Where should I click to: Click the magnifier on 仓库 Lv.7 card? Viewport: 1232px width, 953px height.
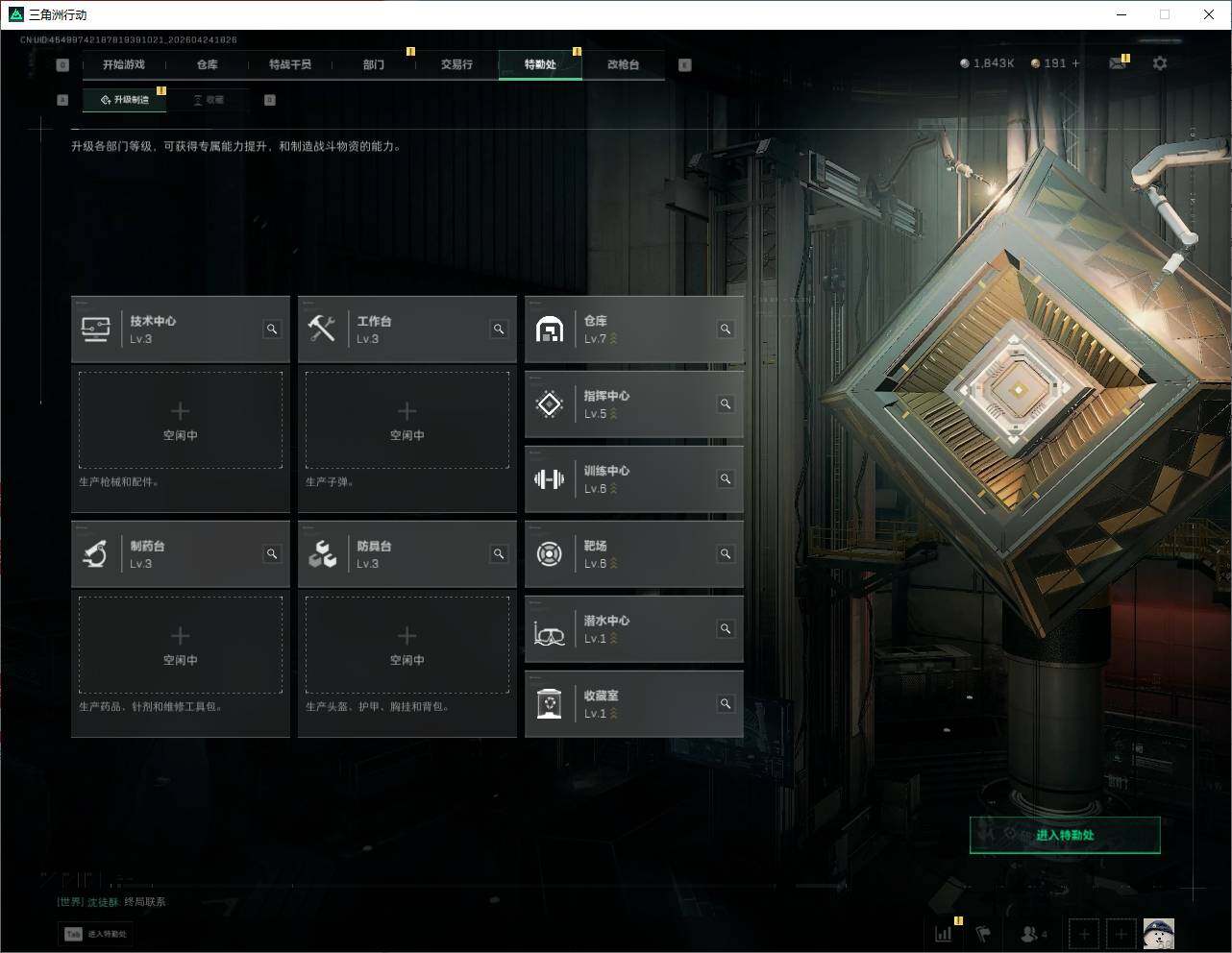coord(726,330)
